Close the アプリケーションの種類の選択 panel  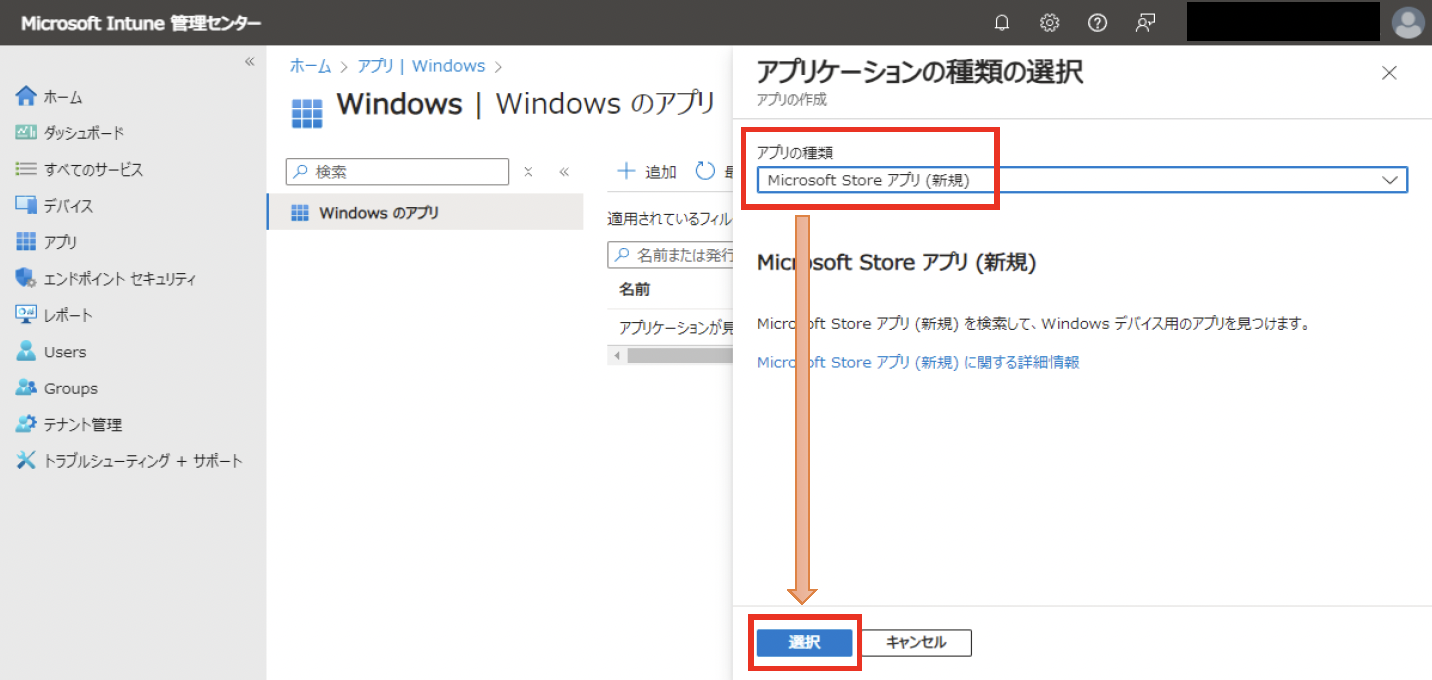[1389, 73]
